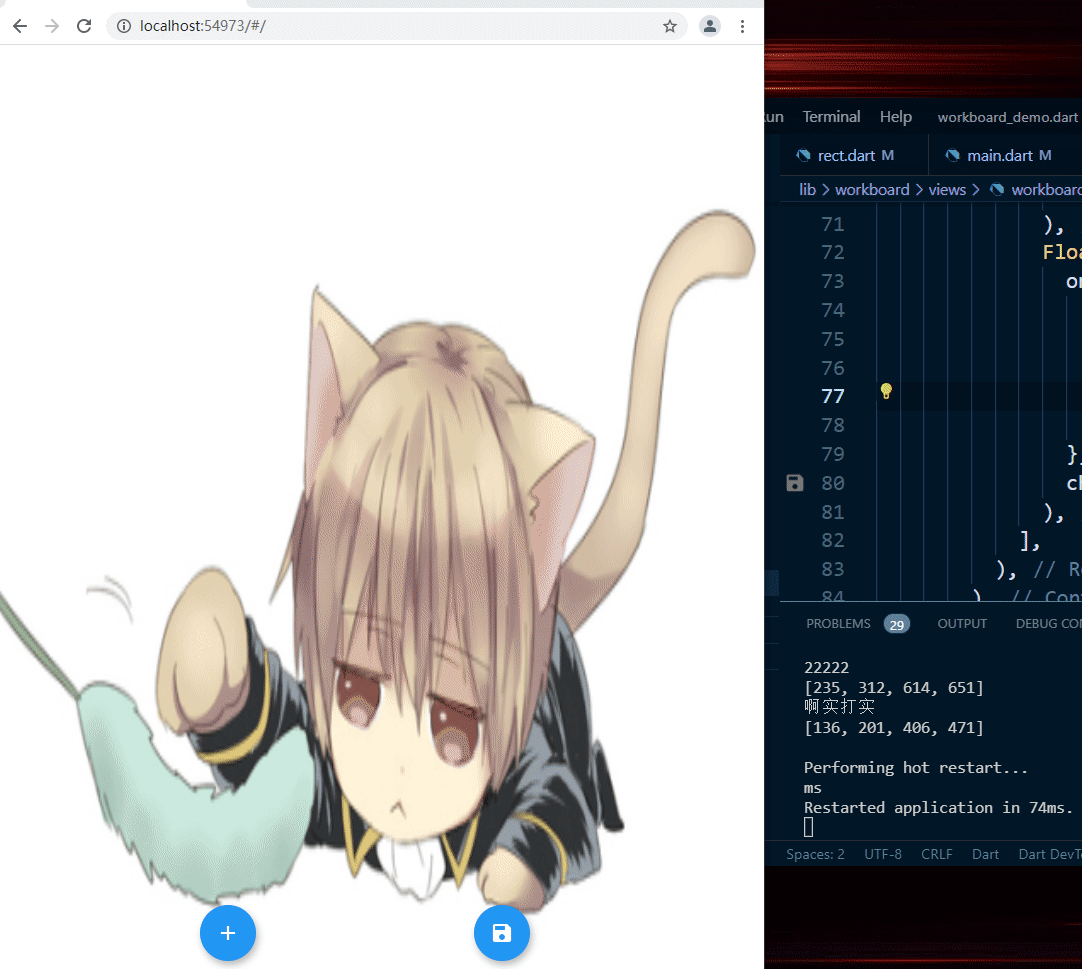Click the save icon in gutter at line 80
The height and width of the screenshot is (969, 1082).
(795, 483)
